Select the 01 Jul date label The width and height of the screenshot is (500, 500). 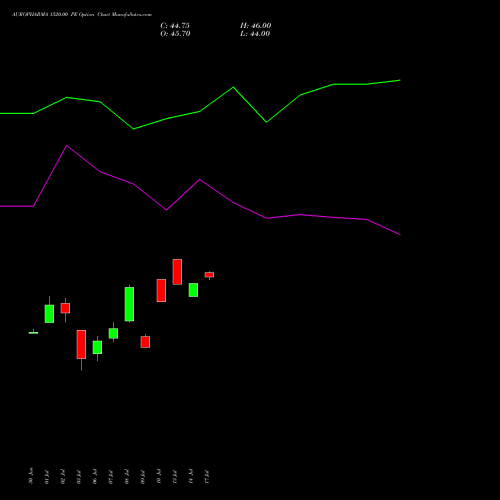pos(47,477)
